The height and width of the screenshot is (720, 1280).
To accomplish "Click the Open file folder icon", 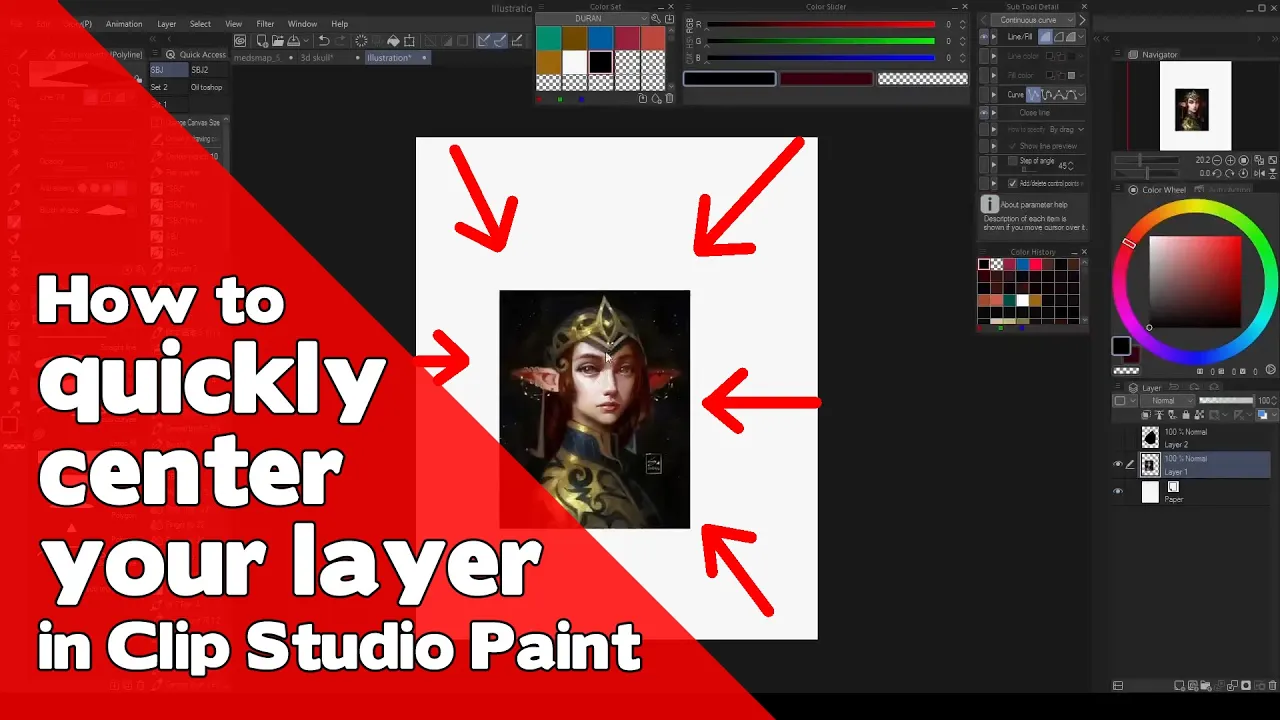I will 278,41.
